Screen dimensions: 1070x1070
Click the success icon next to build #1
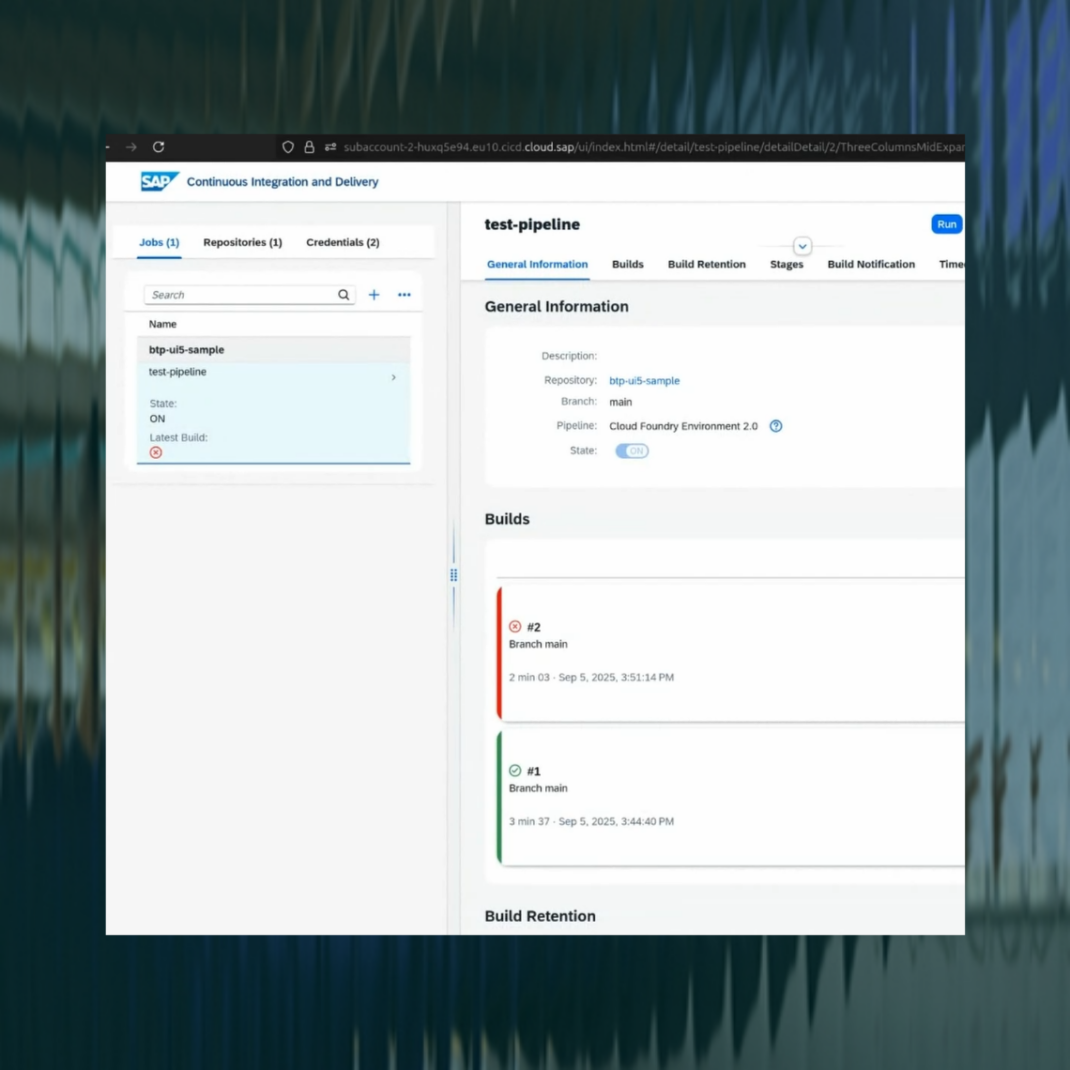(x=515, y=770)
